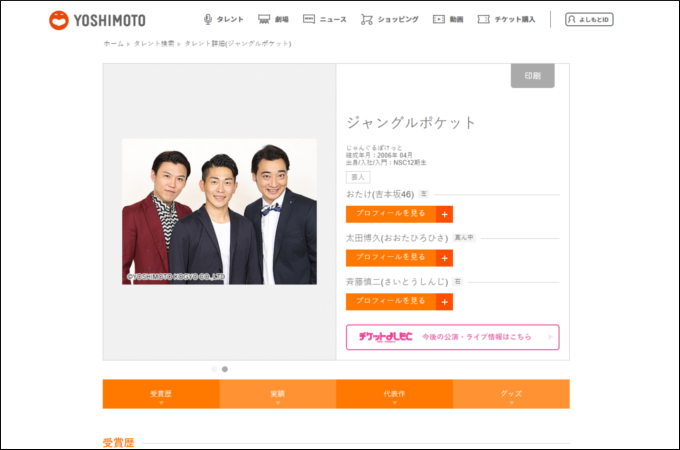680x450 pixels.
Task: Select first carousel dot under photo
Action: (x=214, y=369)
